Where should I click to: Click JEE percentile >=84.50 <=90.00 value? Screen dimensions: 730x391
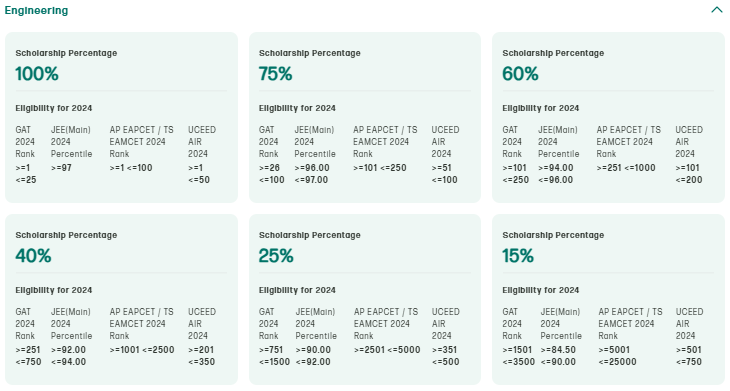pyautogui.click(x=558, y=356)
